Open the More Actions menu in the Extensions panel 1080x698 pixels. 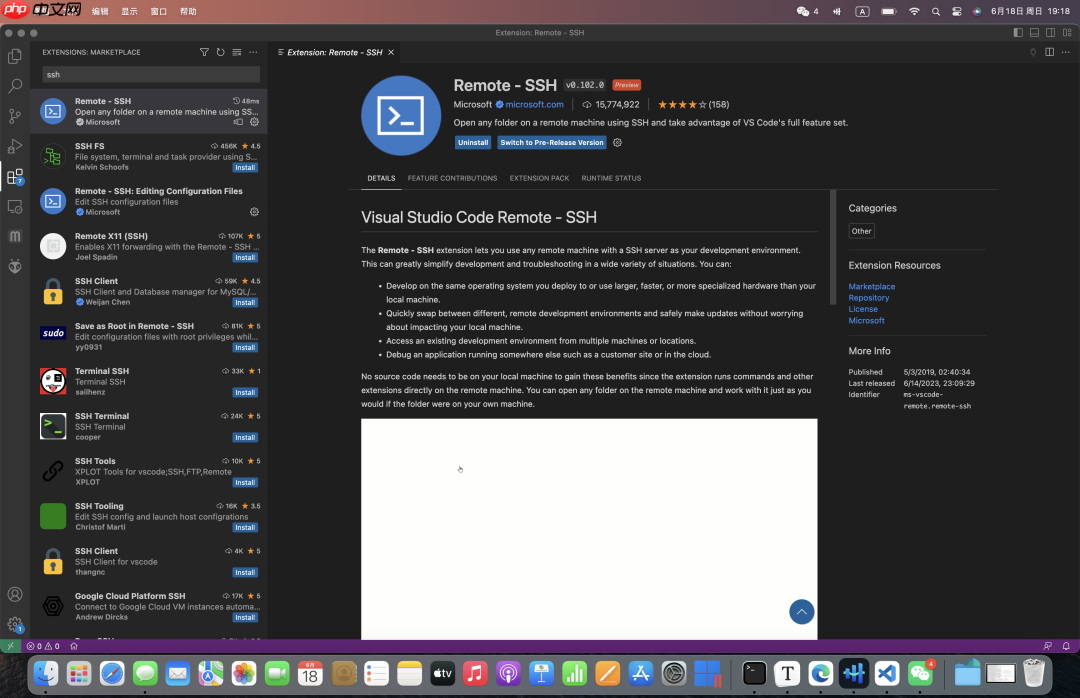point(253,52)
